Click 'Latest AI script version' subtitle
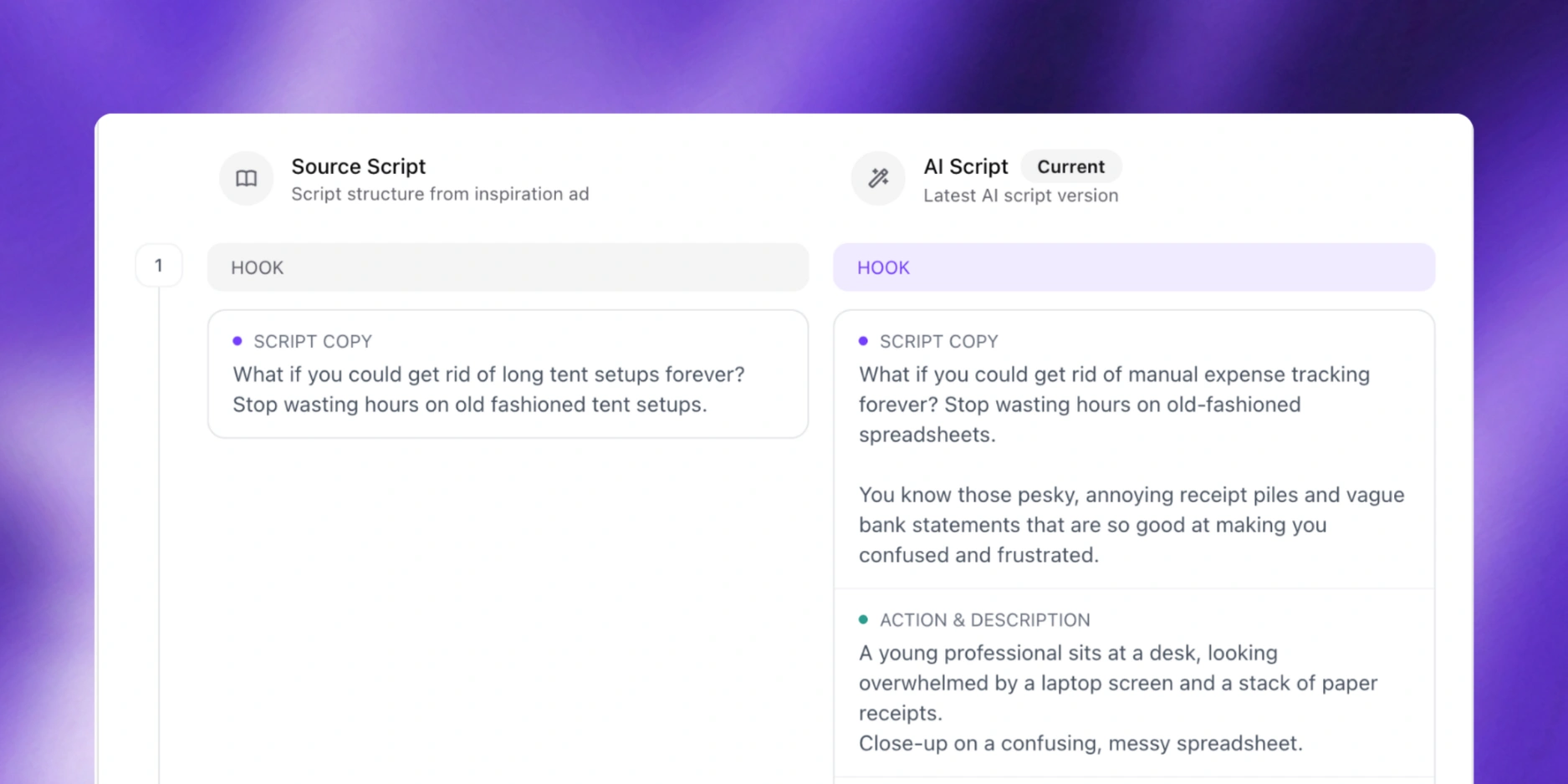Image resolution: width=1568 pixels, height=784 pixels. [1020, 196]
